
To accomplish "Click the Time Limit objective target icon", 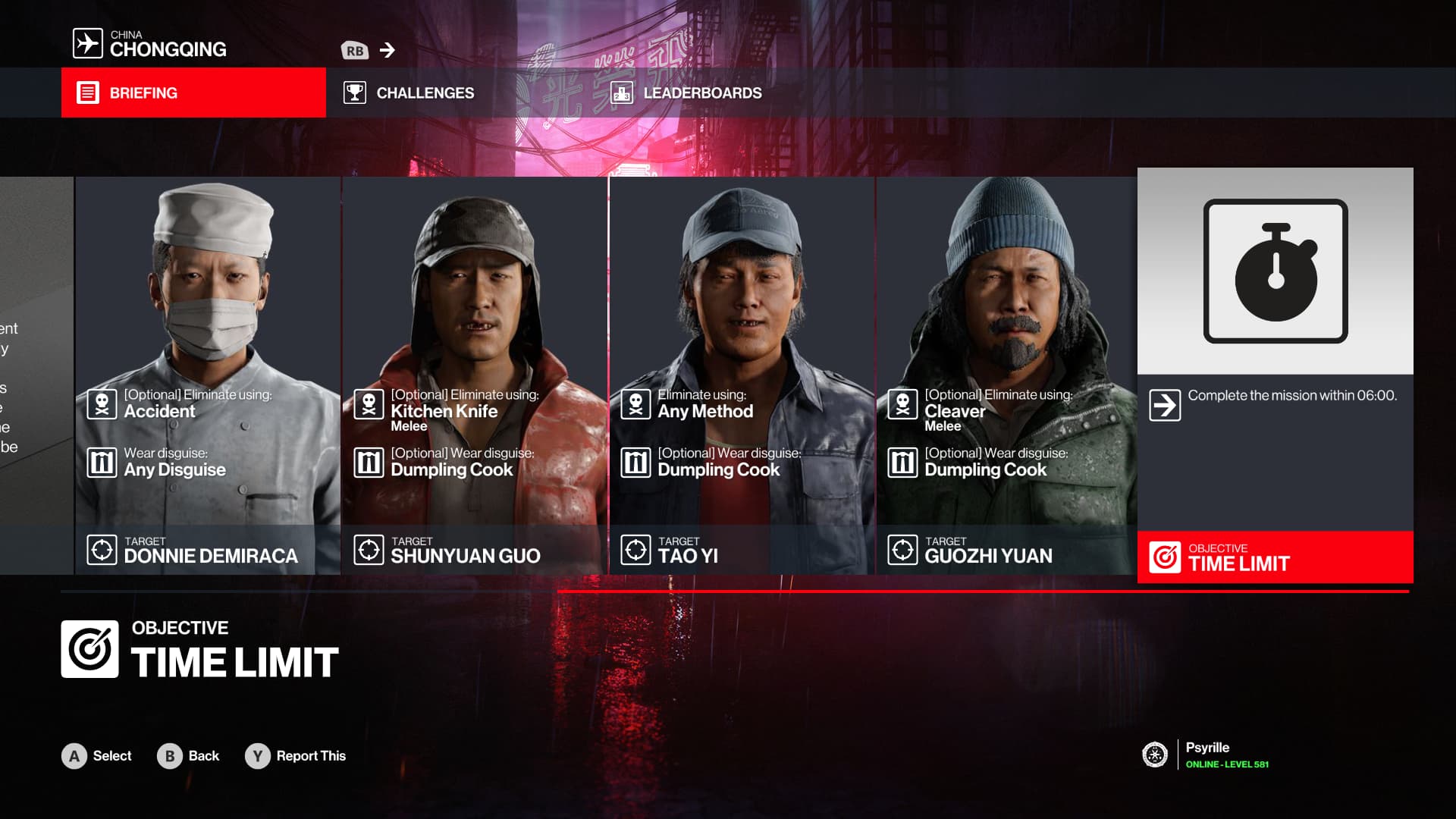I will tap(1165, 557).
